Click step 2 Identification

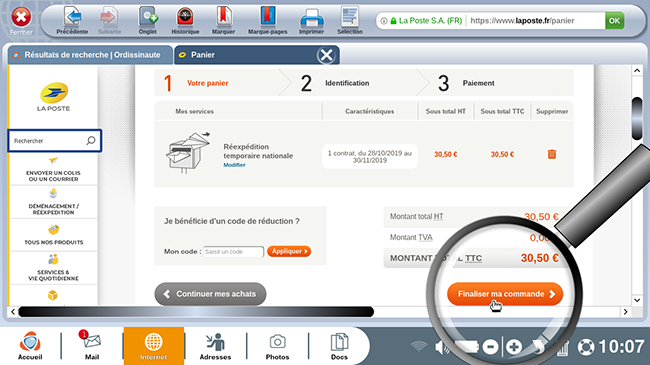click(x=336, y=83)
